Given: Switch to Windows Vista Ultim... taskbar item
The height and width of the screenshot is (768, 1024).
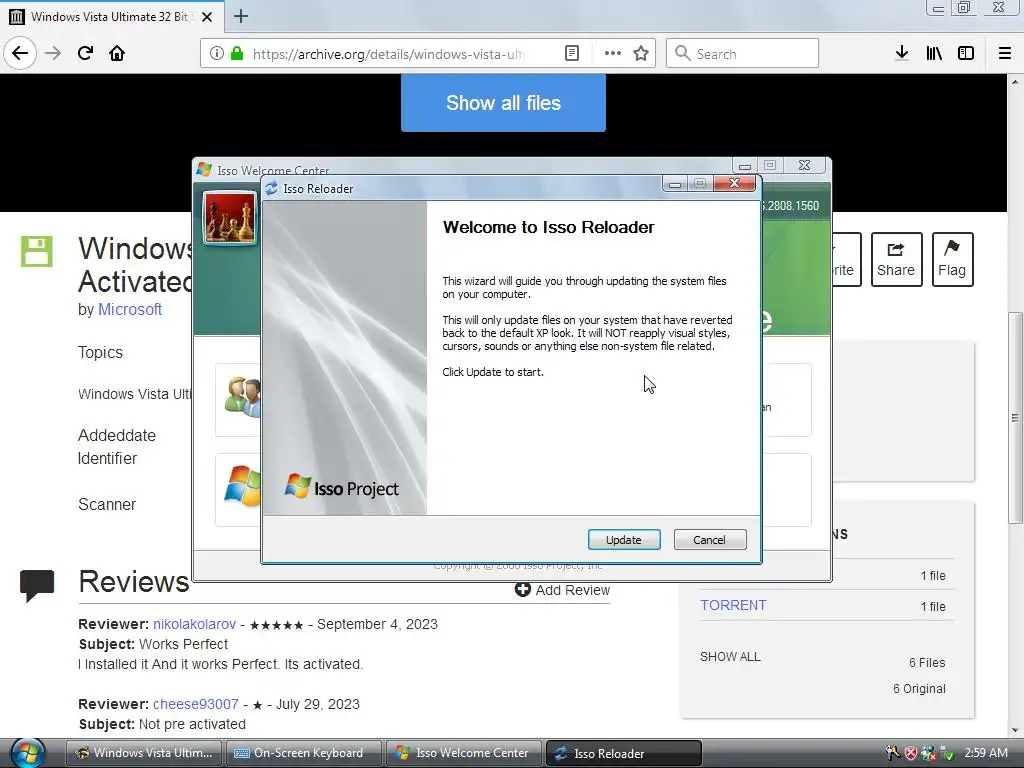Looking at the screenshot, I should point(144,753).
